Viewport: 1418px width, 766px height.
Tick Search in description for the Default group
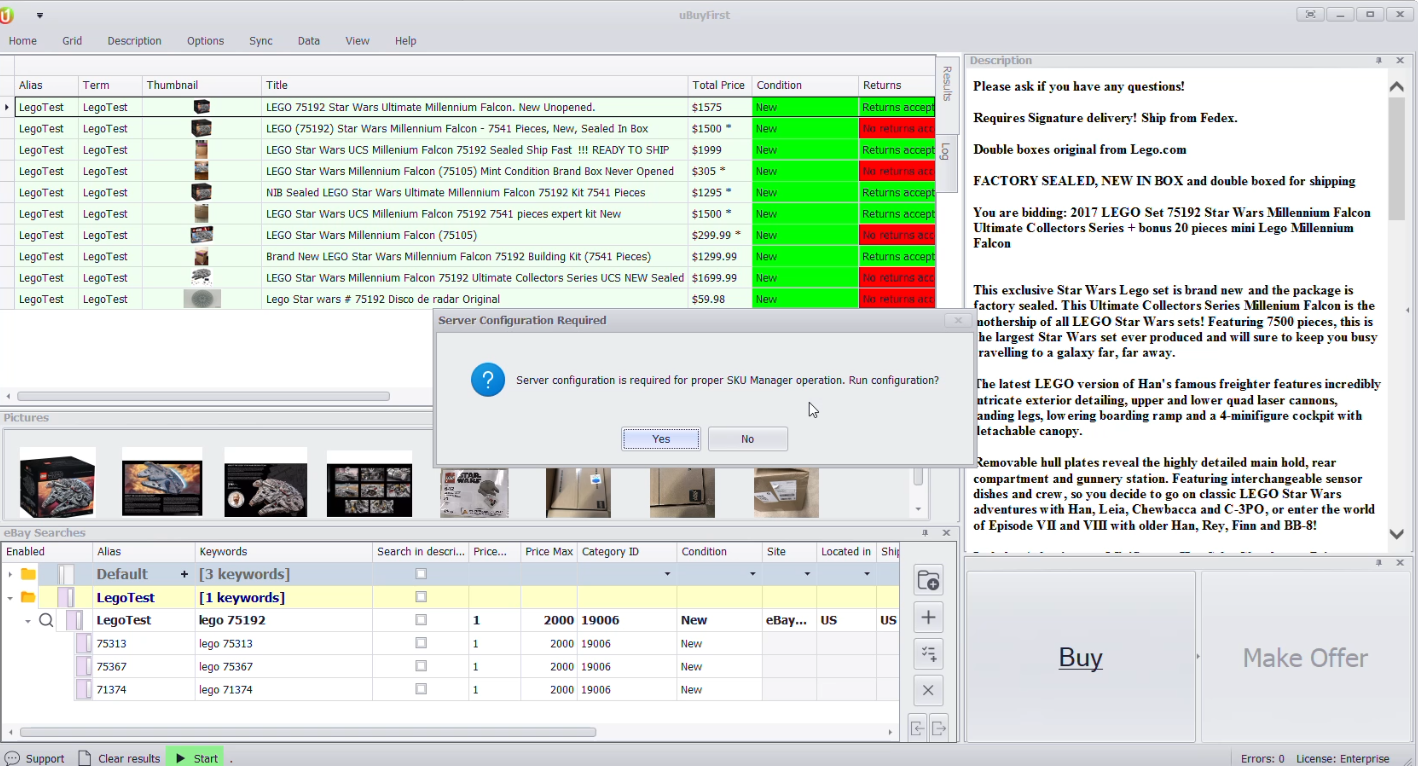click(x=421, y=574)
